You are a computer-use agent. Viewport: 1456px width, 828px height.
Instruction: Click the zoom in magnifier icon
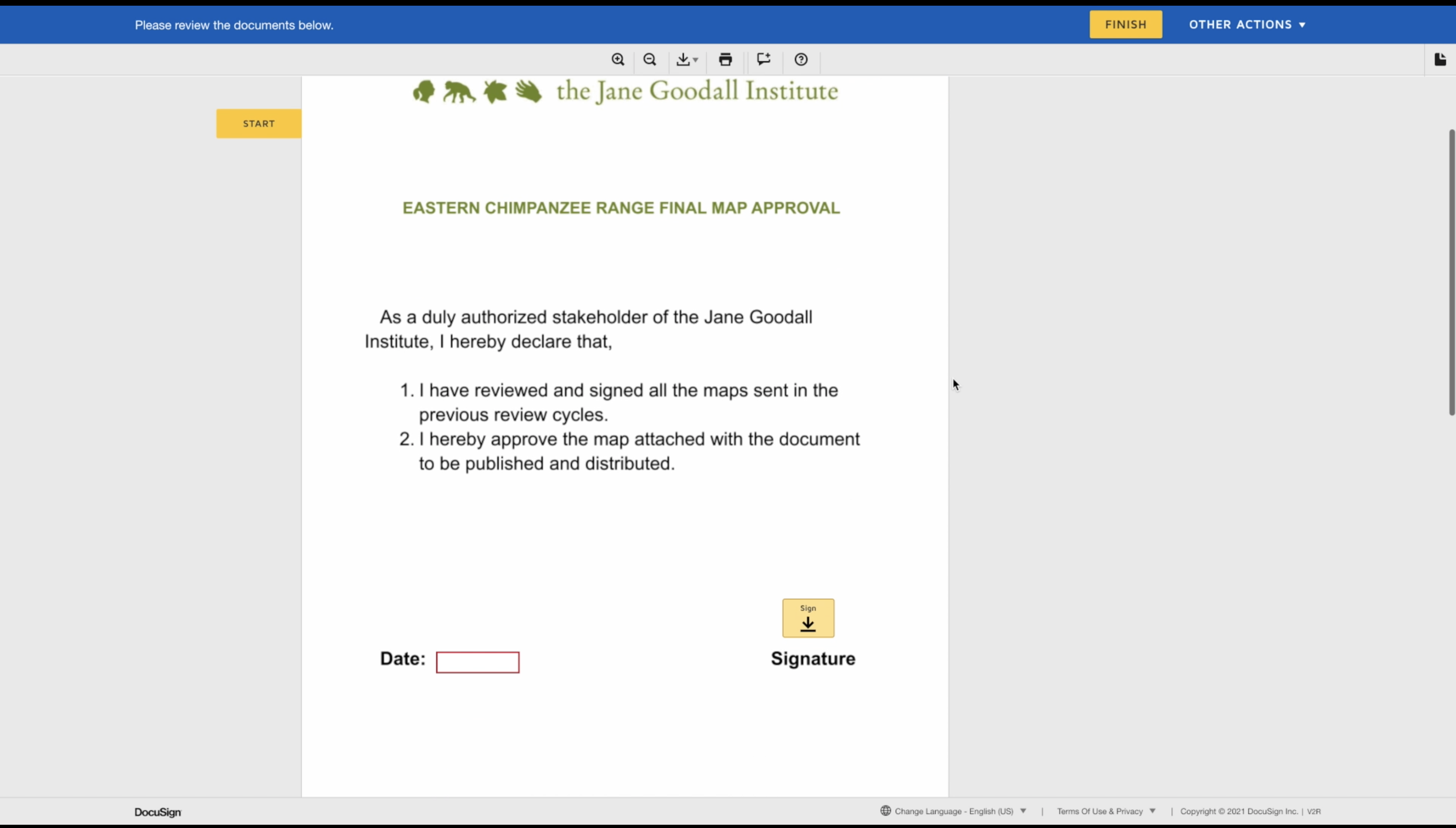(617, 60)
